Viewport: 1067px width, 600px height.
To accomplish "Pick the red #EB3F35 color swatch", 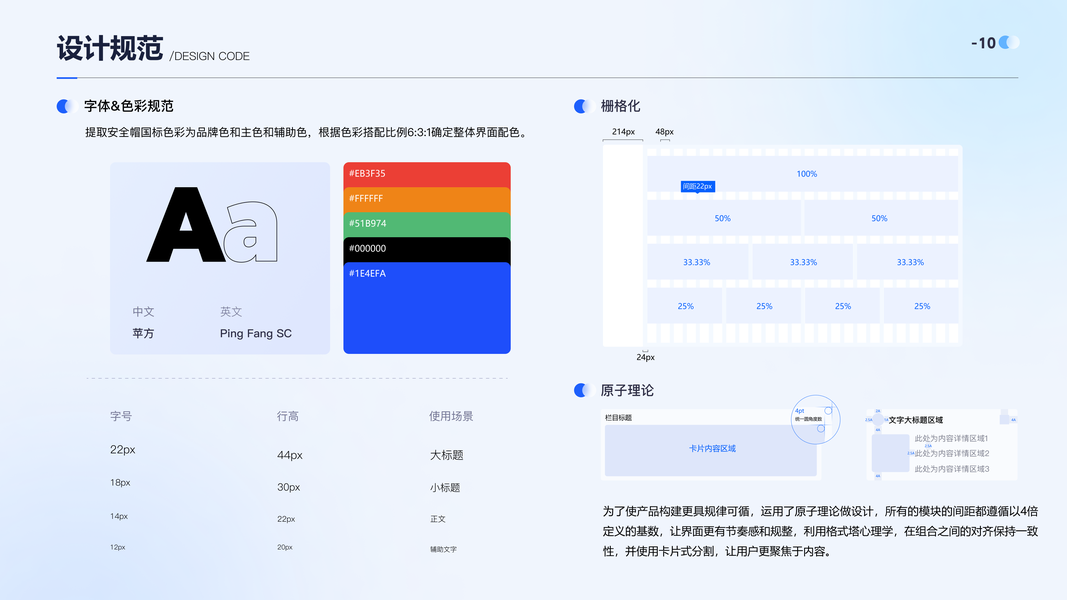I will 427,174.
